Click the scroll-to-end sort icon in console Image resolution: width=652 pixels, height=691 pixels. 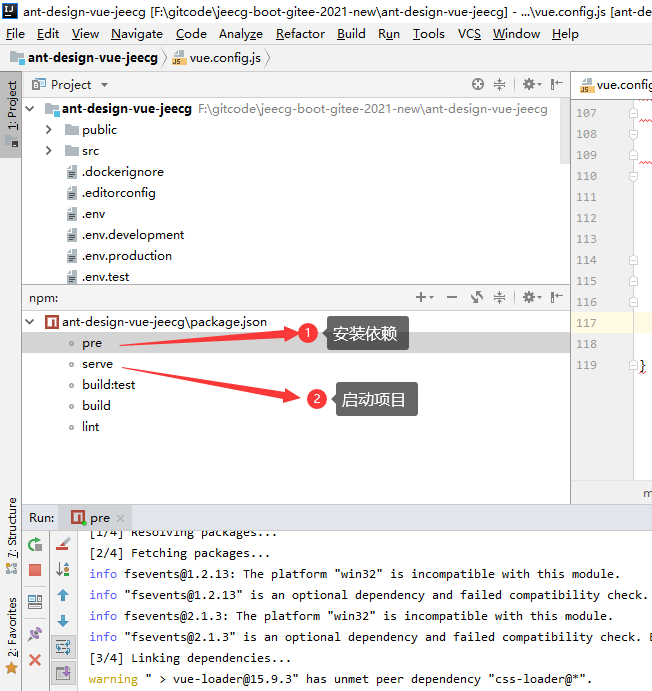(63, 569)
